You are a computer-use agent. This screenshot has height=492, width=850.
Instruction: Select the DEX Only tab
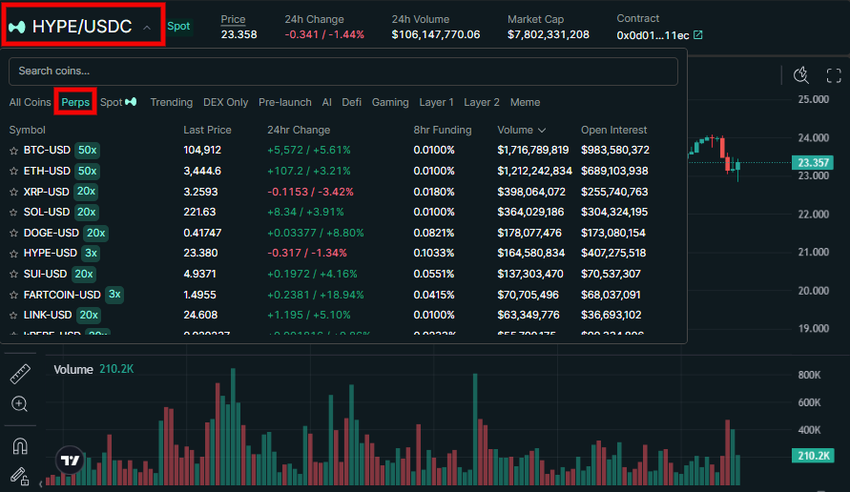[226, 102]
